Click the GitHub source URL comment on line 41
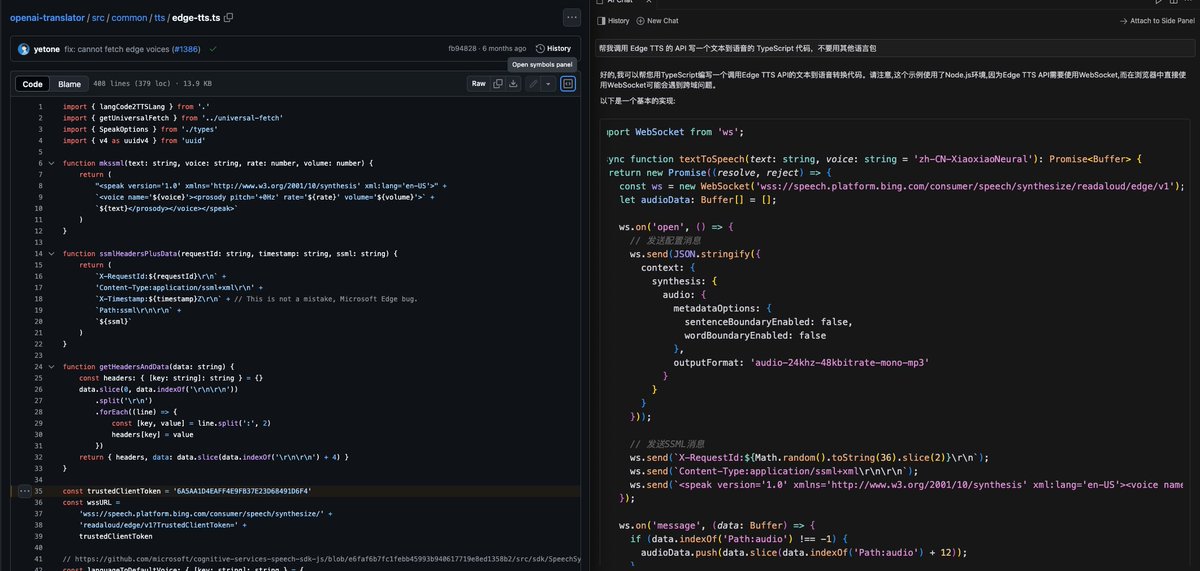The width and height of the screenshot is (1200, 571). point(321,558)
